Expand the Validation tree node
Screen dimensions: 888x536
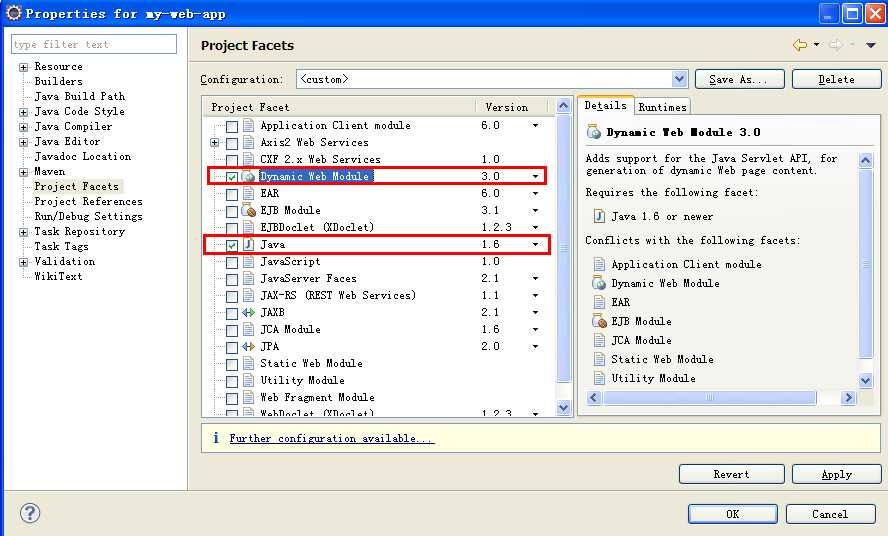pos(23,262)
